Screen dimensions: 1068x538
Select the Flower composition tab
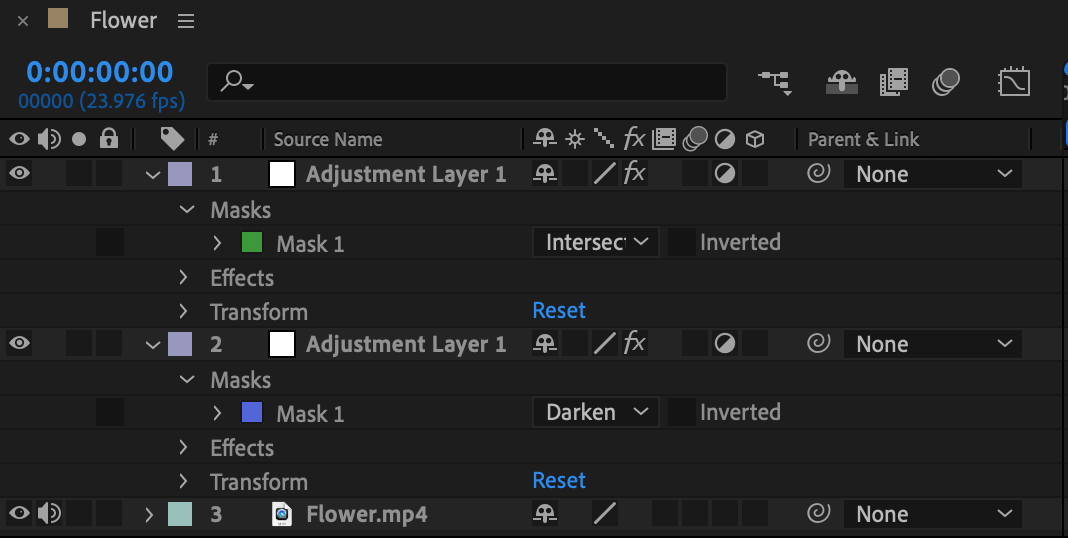click(123, 20)
